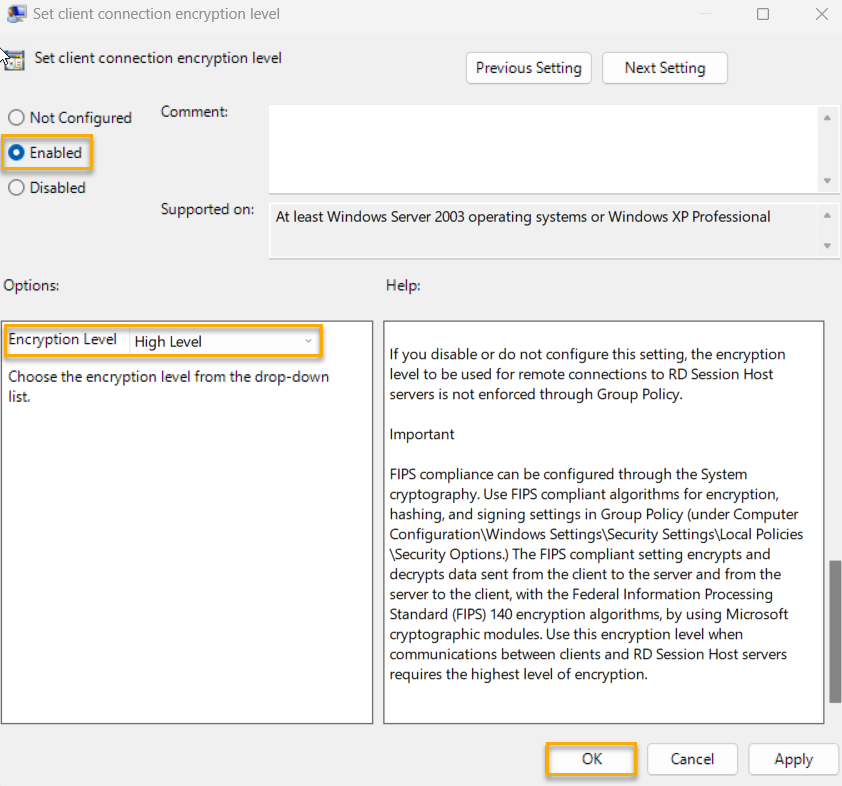Apply the encryption level setting
Image resolution: width=842 pixels, height=786 pixels.
[793, 759]
